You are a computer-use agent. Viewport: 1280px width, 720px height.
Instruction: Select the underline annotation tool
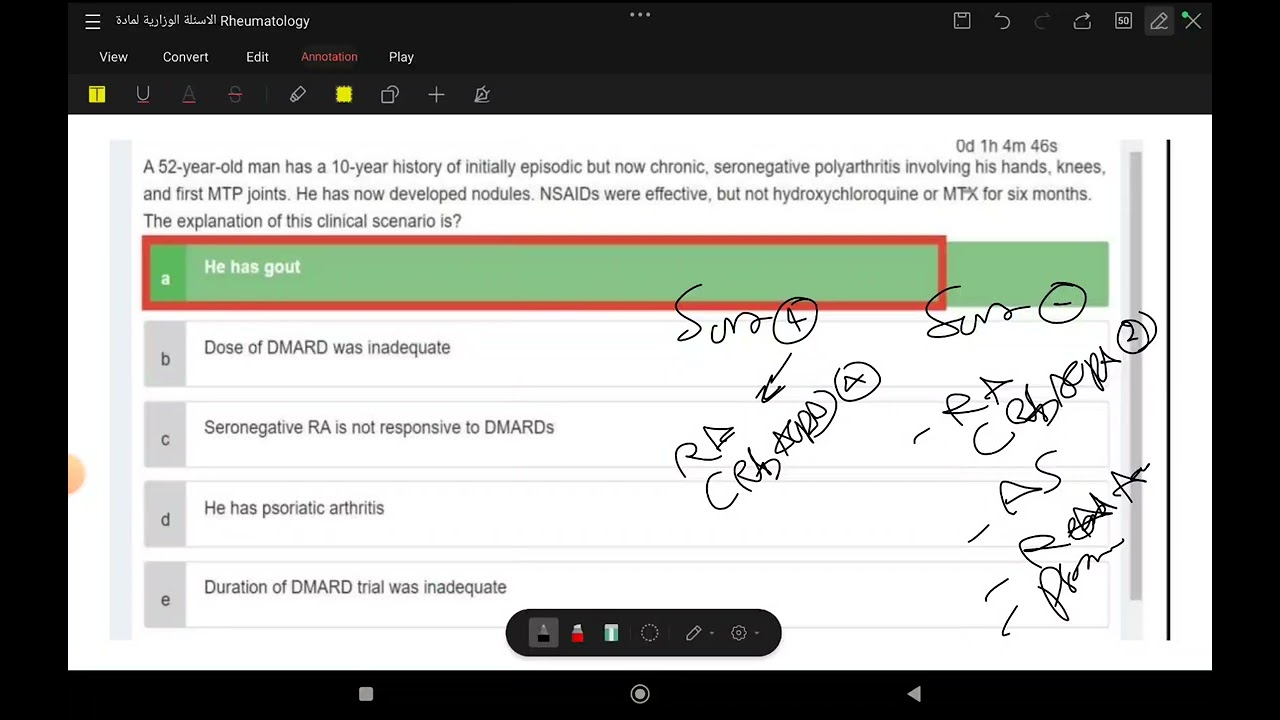[x=143, y=94]
